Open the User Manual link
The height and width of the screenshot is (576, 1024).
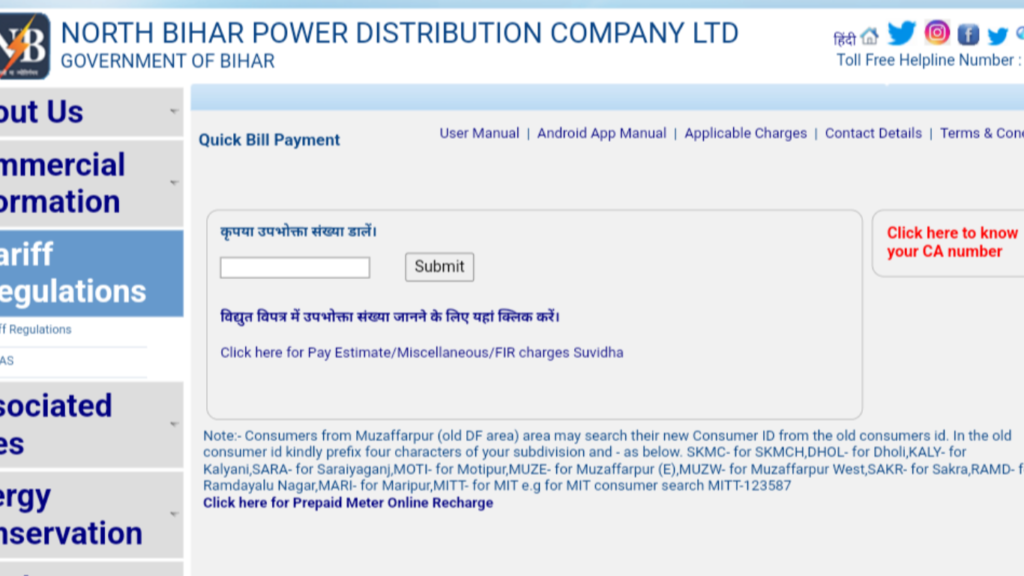pyautogui.click(x=479, y=133)
